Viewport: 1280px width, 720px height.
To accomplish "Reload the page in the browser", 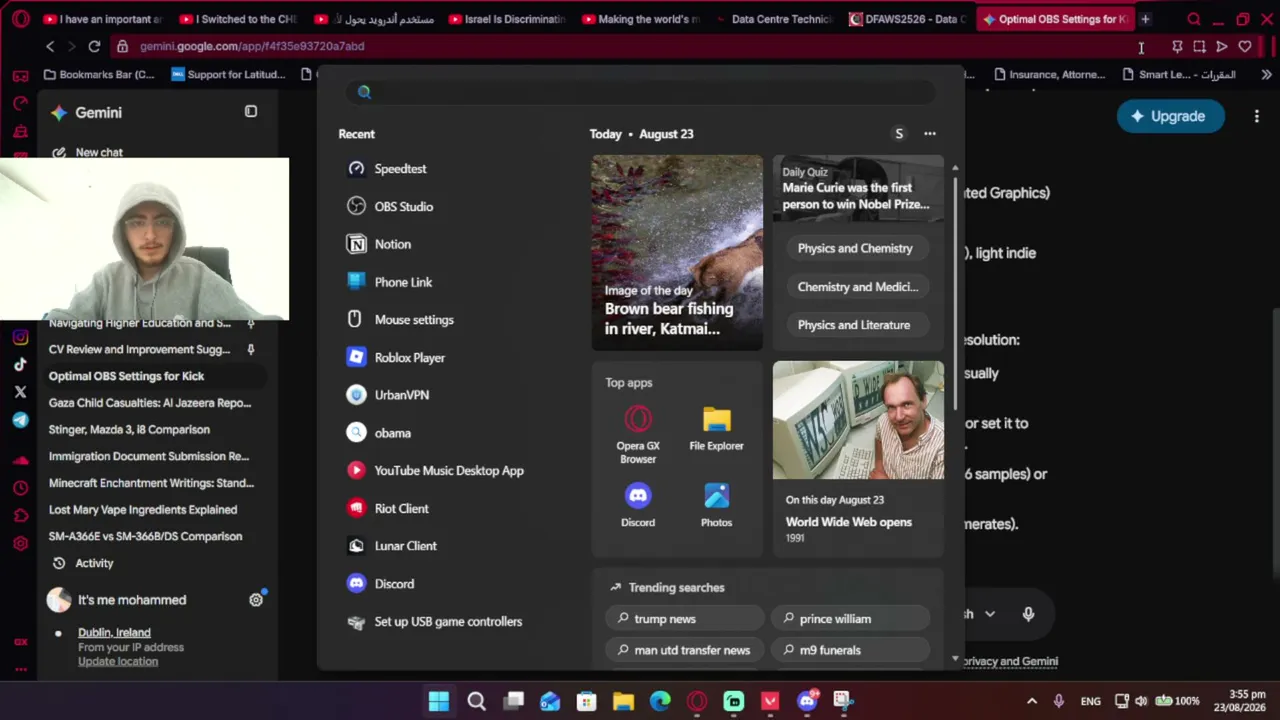I will point(94,46).
